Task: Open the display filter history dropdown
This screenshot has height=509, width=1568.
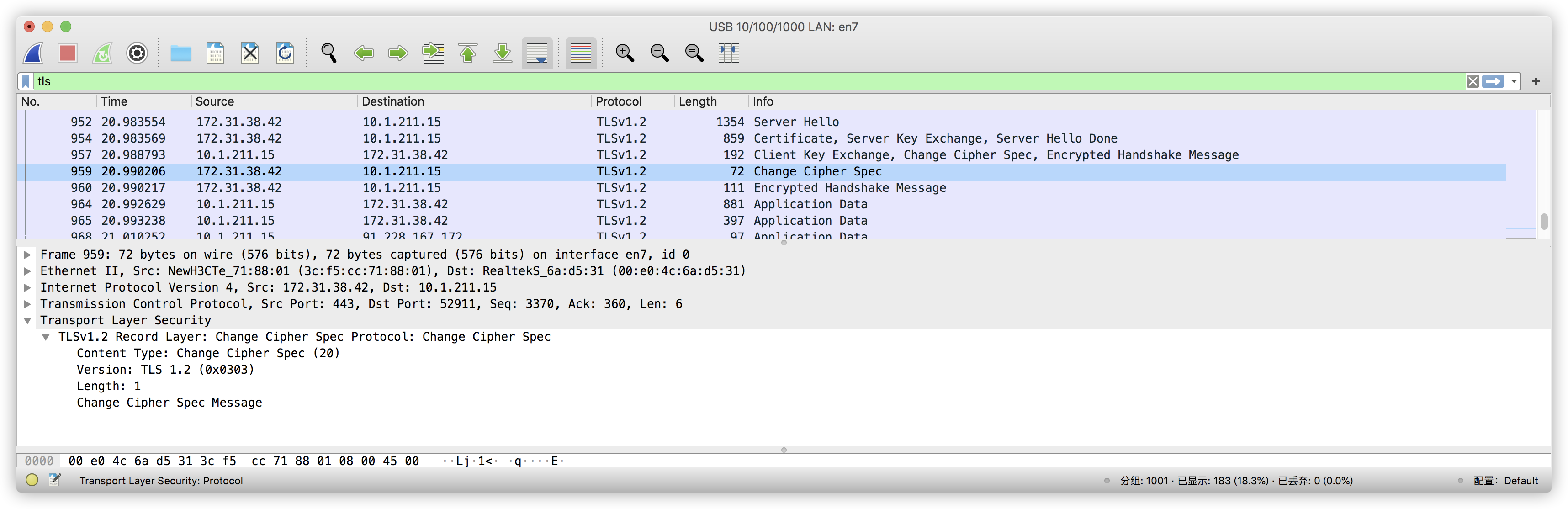Action: pyautogui.click(x=1514, y=81)
